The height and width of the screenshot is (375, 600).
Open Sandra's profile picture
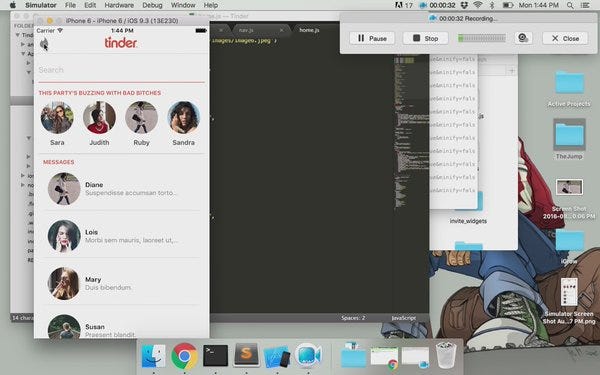183,117
